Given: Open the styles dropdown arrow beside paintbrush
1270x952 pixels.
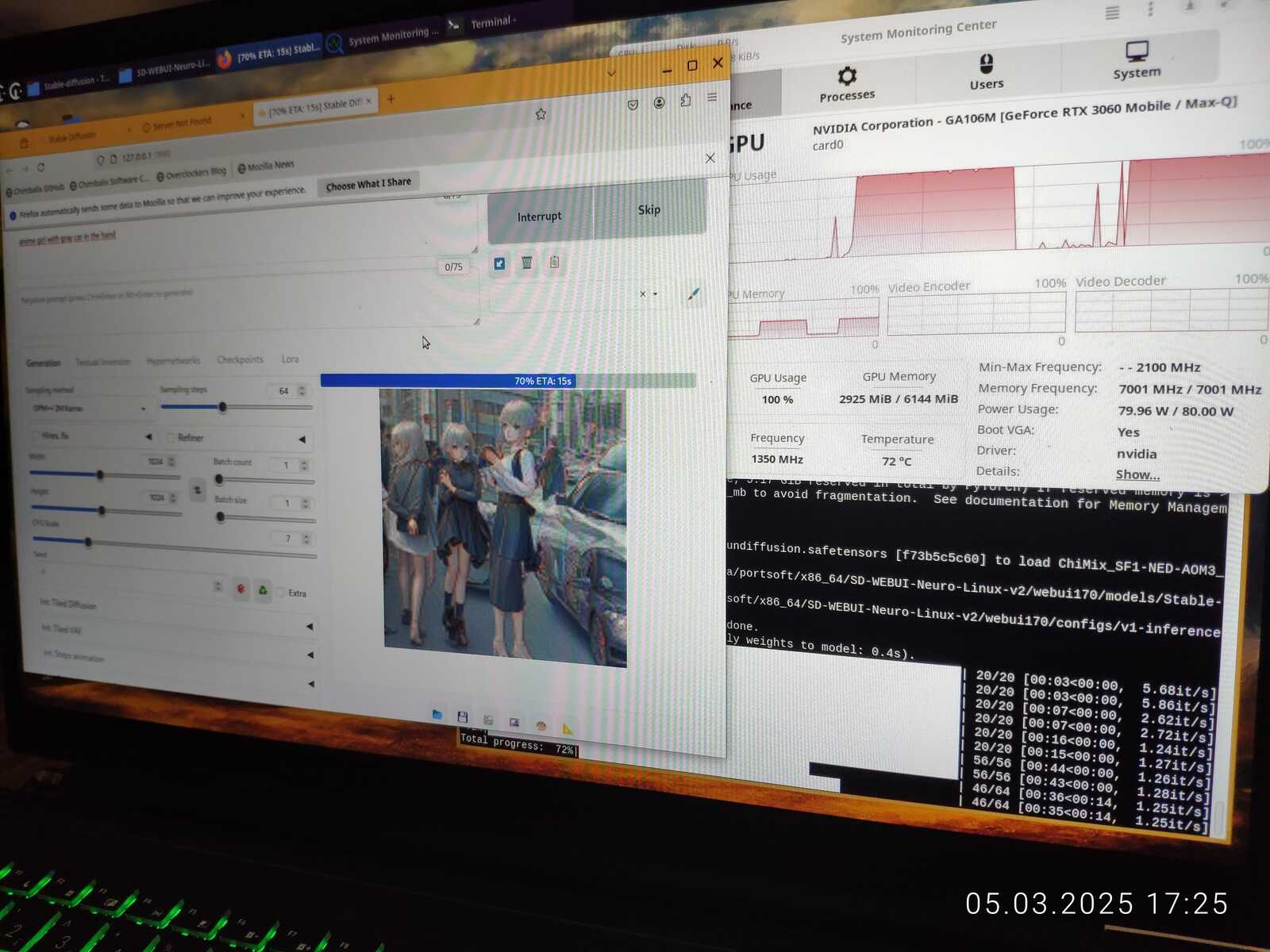Looking at the screenshot, I should pyautogui.click(x=656, y=294).
